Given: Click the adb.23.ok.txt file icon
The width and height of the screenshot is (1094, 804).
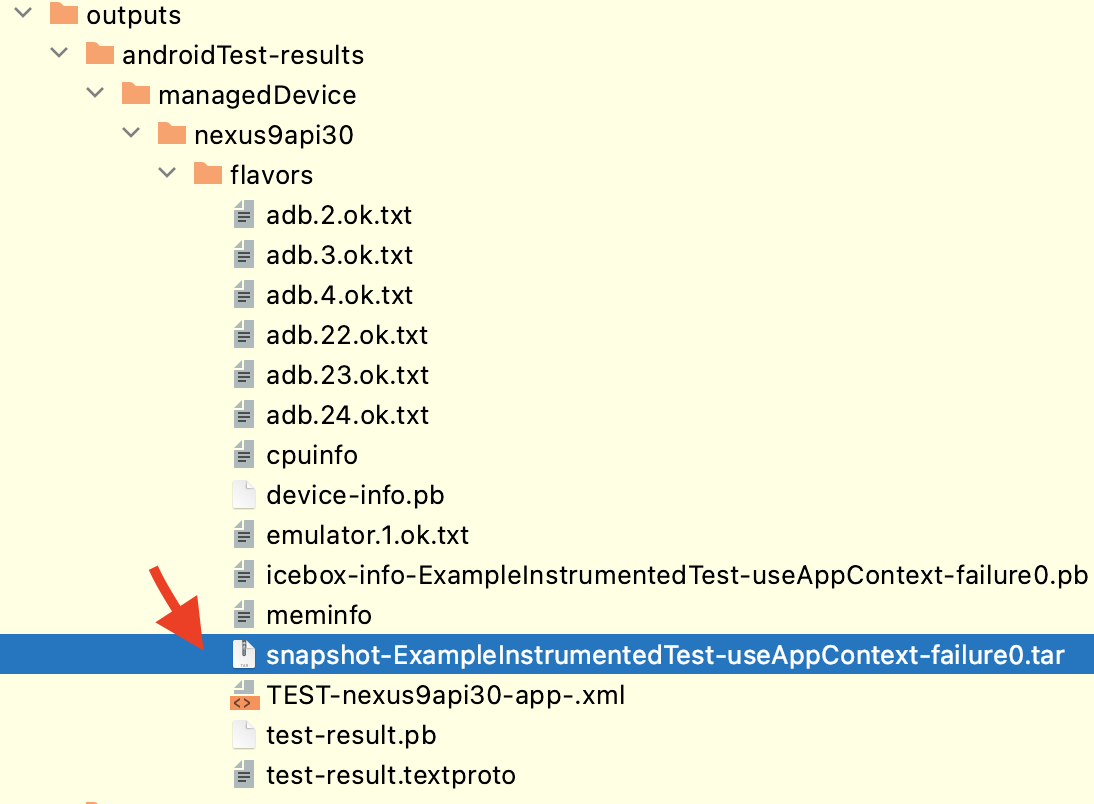Looking at the screenshot, I should (x=243, y=374).
